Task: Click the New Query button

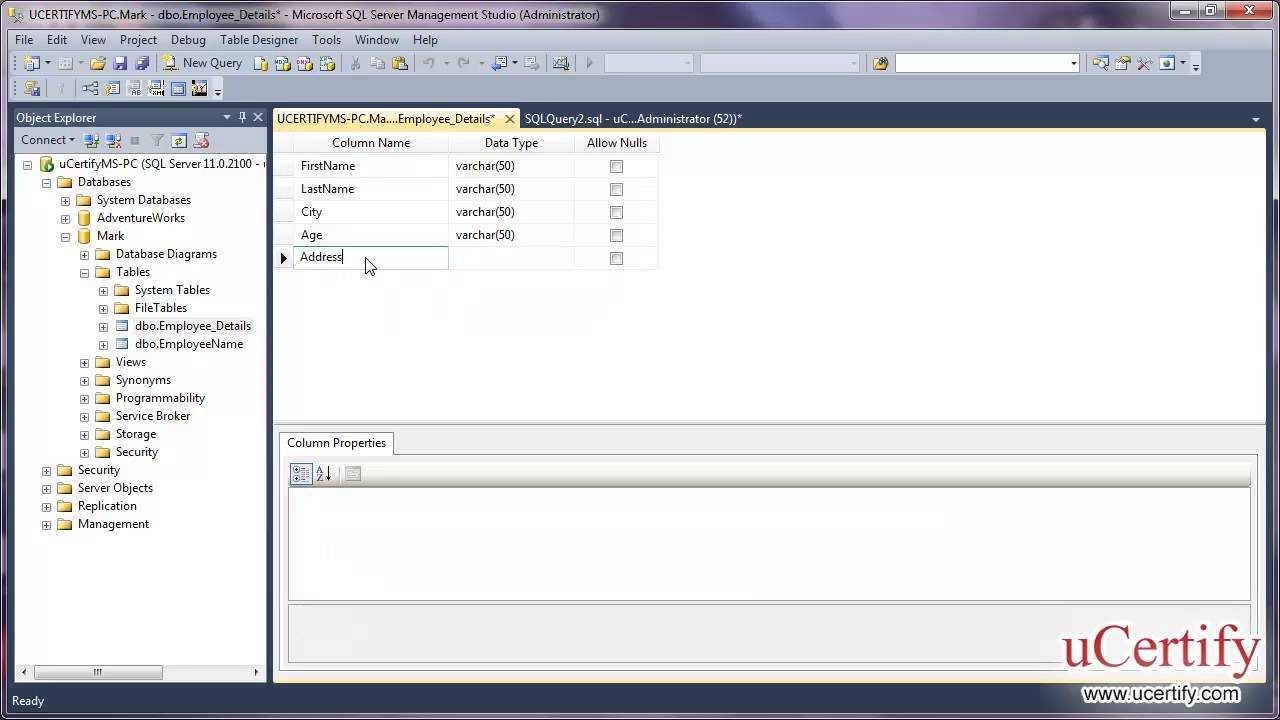Action: (x=202, y=63)
